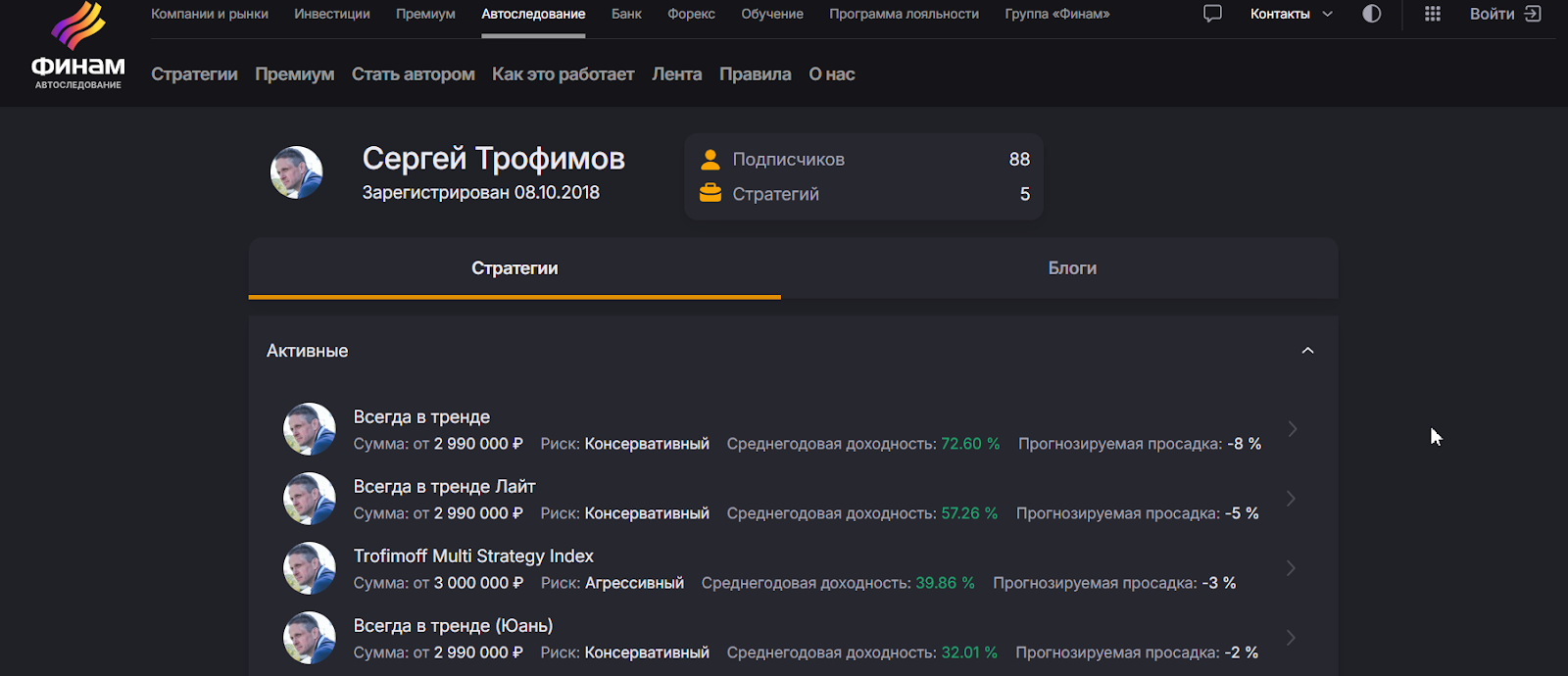Click arrow chevron of Всегда в тренде row
Image resolution: width=1568 pixels, height=676 pixels.
(x=1293, y=429)
